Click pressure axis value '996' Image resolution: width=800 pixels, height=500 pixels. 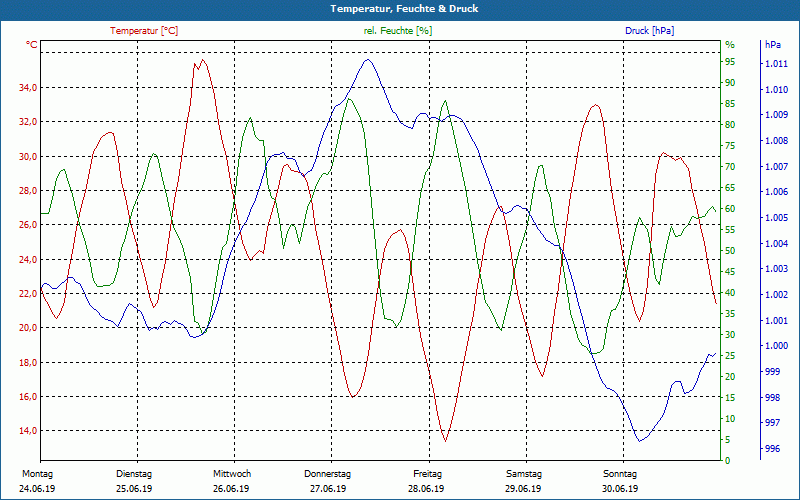click(x=772, y=449)
